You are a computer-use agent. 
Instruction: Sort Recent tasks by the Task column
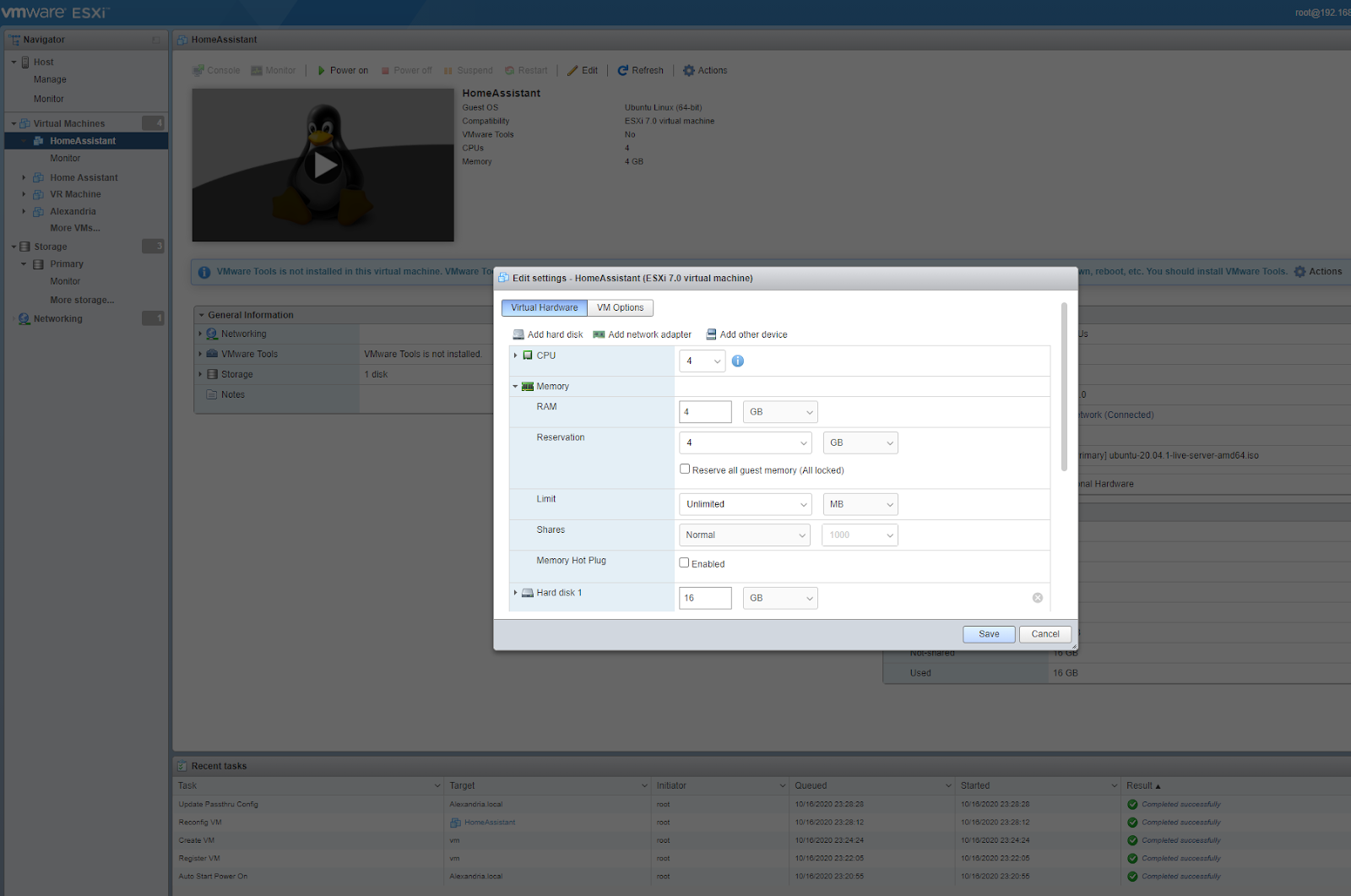coord(309,785)
